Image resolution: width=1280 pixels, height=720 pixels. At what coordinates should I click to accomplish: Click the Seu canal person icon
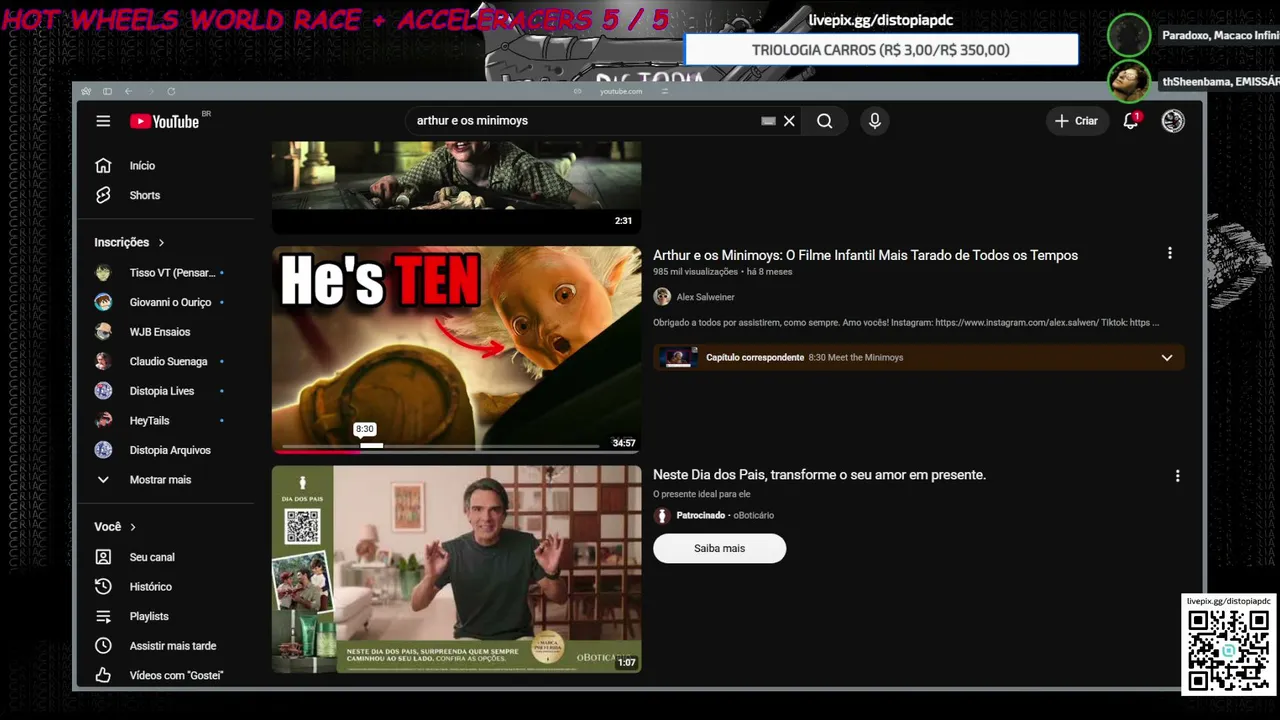103,557
